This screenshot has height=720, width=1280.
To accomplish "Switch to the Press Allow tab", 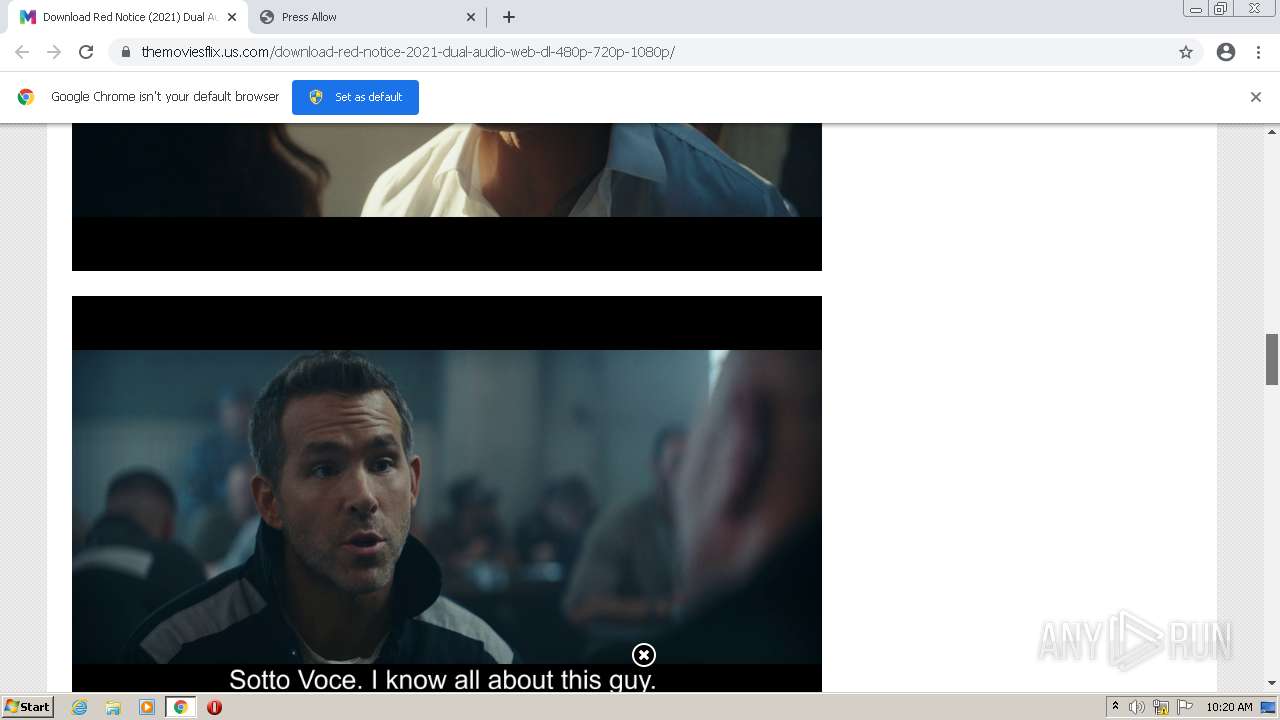I will [368, 17].
